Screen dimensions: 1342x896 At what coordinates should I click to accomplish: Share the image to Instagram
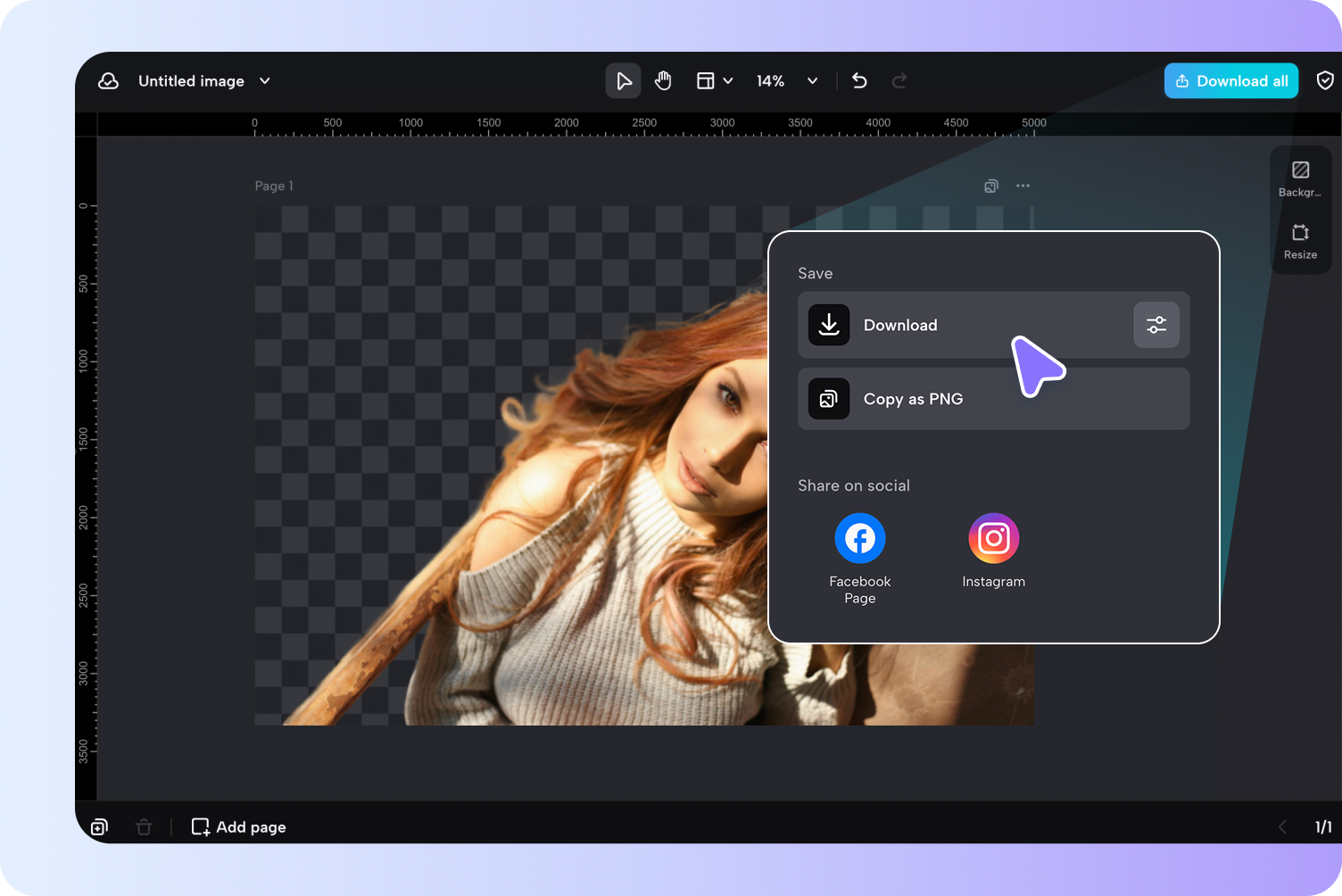pos(993,538)
